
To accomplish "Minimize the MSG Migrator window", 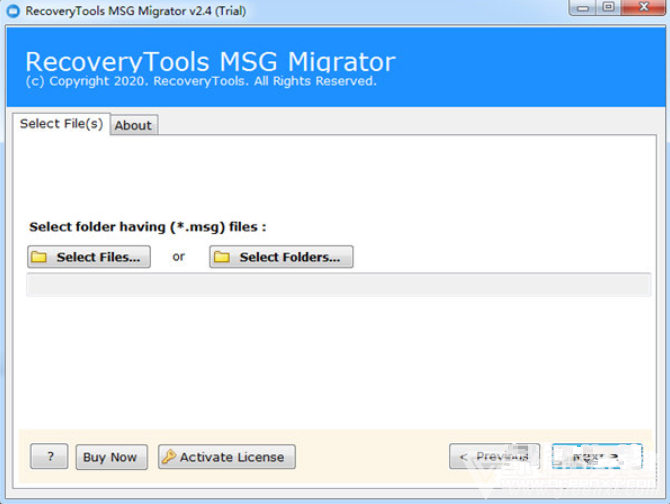I will [x=582, y=8].
